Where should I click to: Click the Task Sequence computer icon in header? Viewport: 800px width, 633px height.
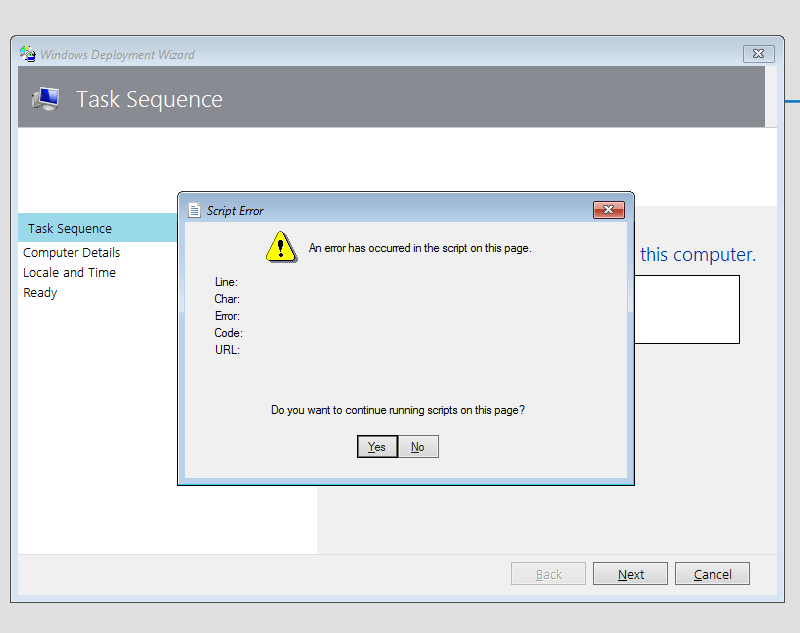tap(46, 99)
